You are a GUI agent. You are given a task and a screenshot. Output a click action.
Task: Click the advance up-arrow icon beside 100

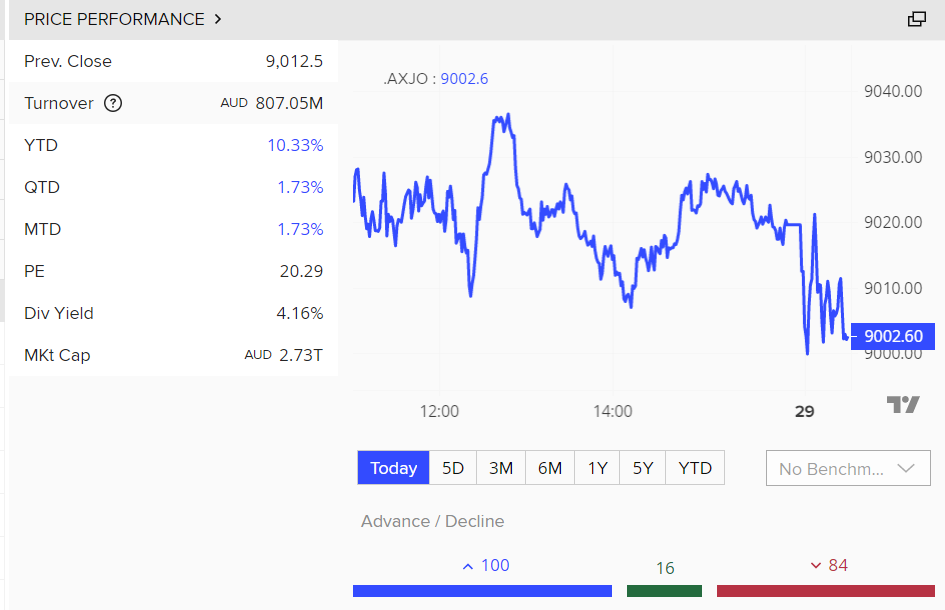(x=467, y=566)
